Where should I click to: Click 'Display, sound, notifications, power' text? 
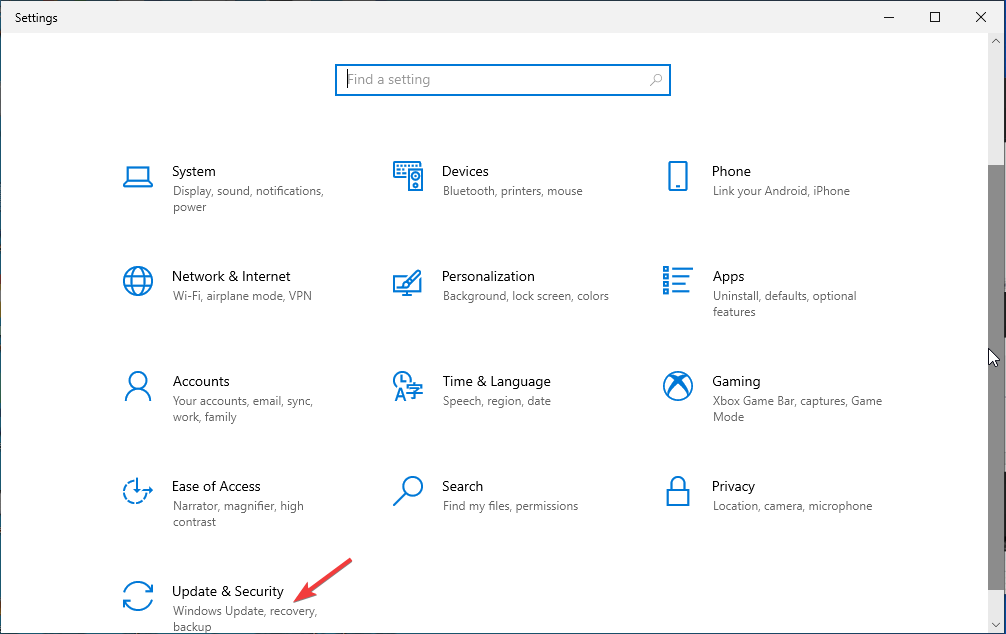tap(248, 199)
